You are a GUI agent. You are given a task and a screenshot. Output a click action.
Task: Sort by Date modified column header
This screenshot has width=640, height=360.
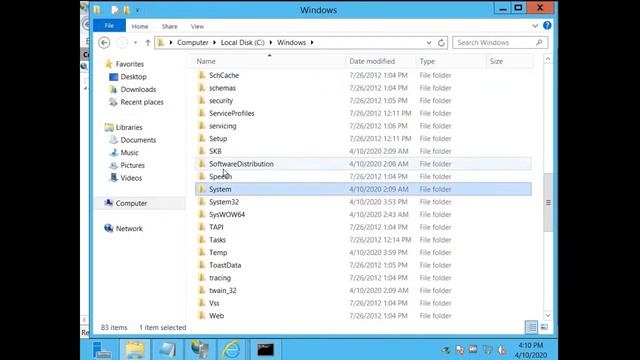coord(380,61)
